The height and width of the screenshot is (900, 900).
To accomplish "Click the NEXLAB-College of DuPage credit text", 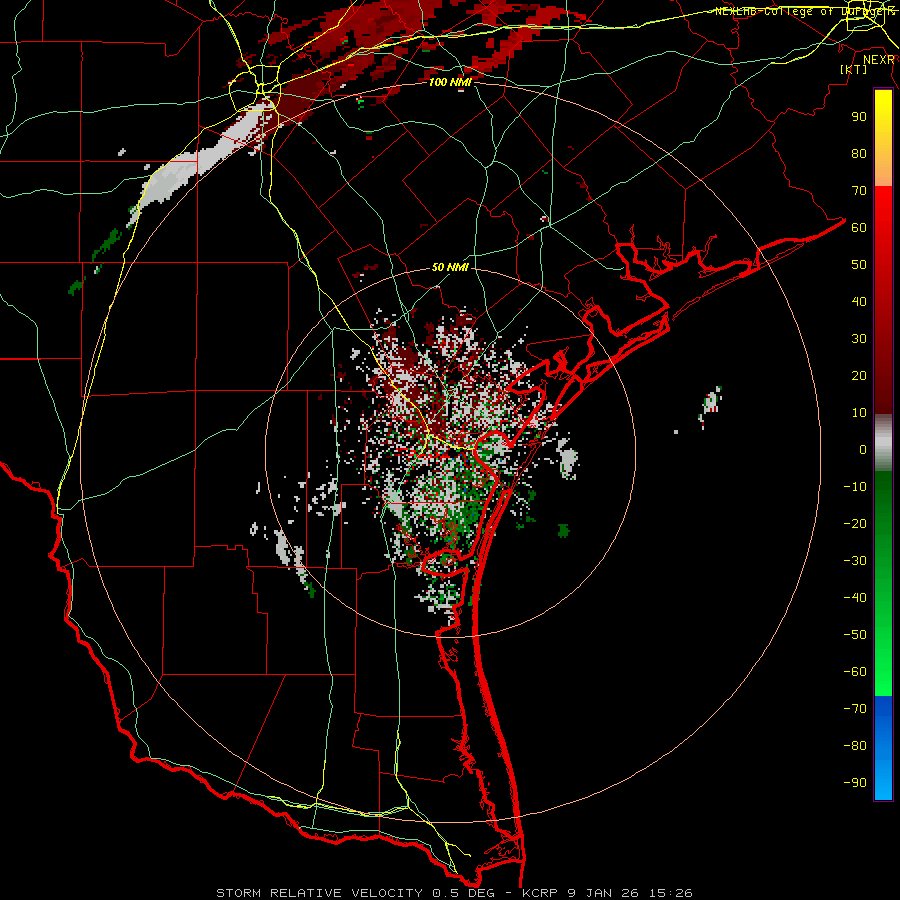I will point(804,11).
